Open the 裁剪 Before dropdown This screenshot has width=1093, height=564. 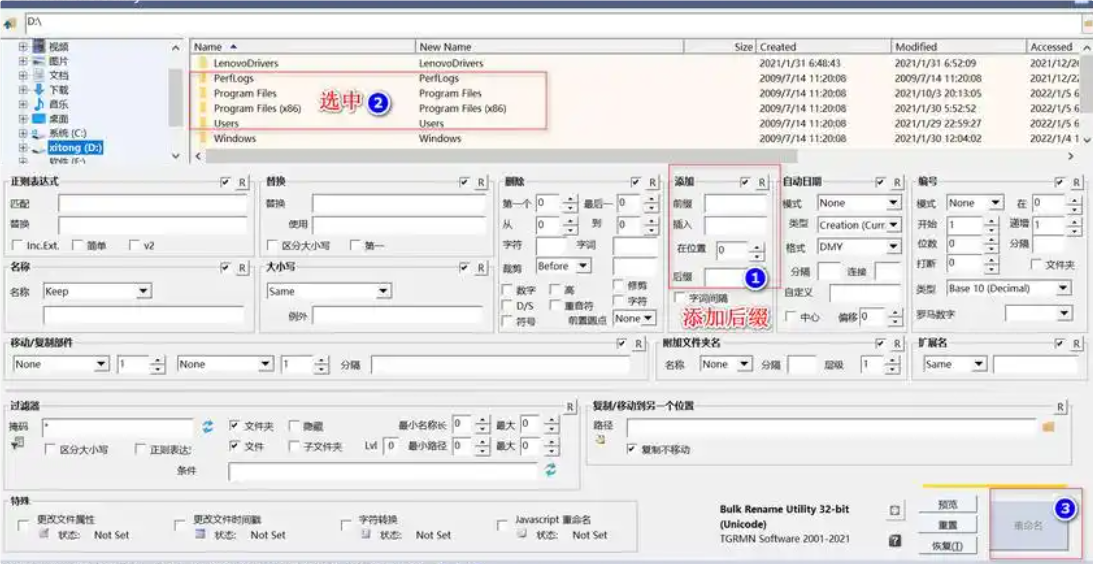tap(584, 266)
